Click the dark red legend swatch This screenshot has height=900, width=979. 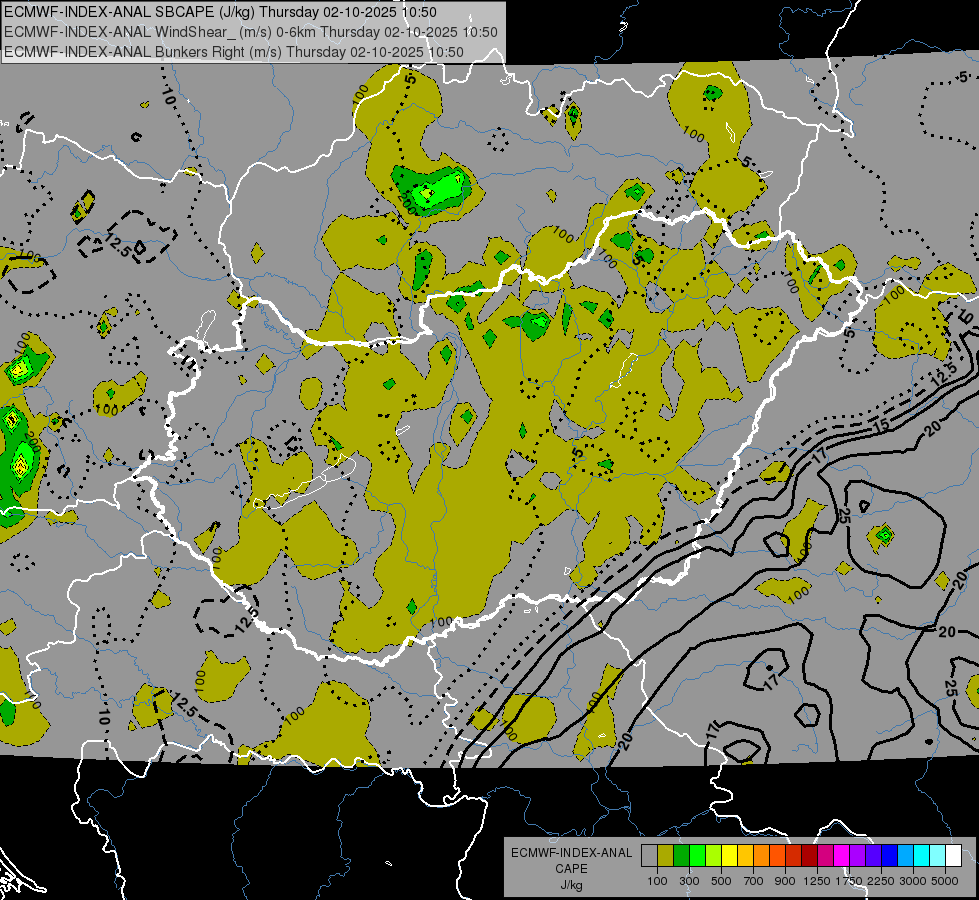point(809,856)
